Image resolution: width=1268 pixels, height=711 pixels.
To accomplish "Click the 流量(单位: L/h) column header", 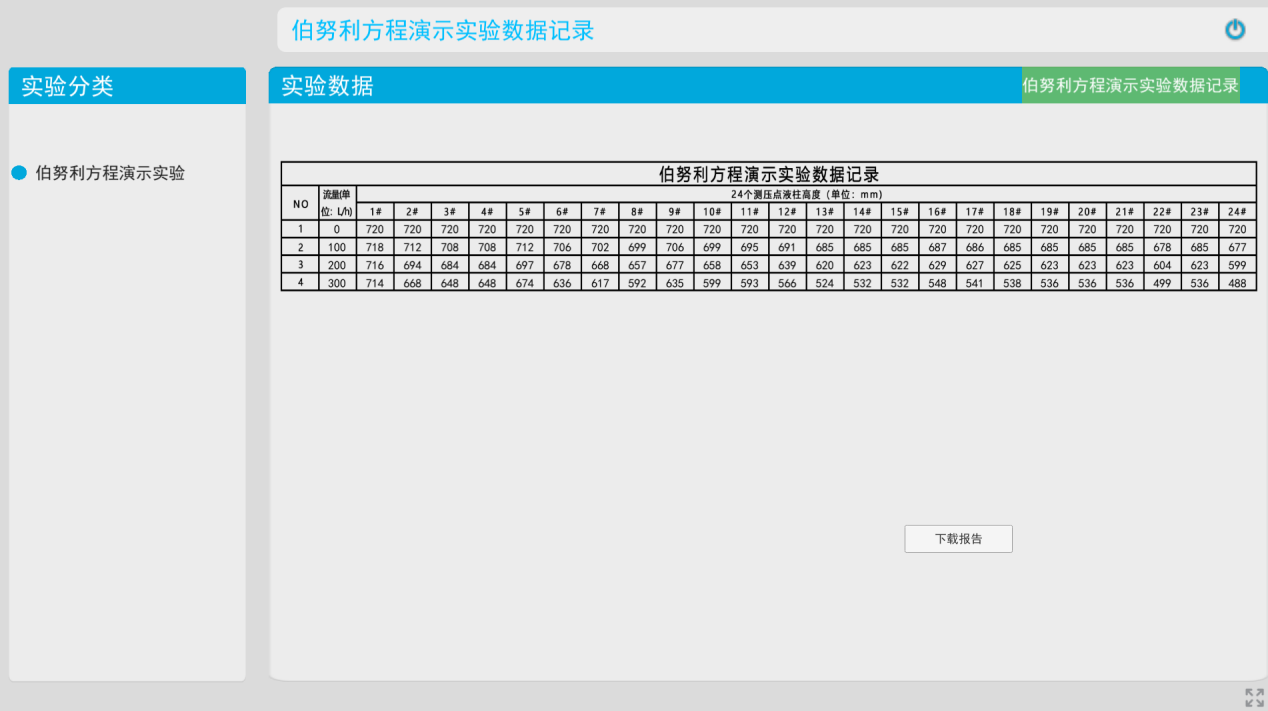I will (x=337, y=203).
